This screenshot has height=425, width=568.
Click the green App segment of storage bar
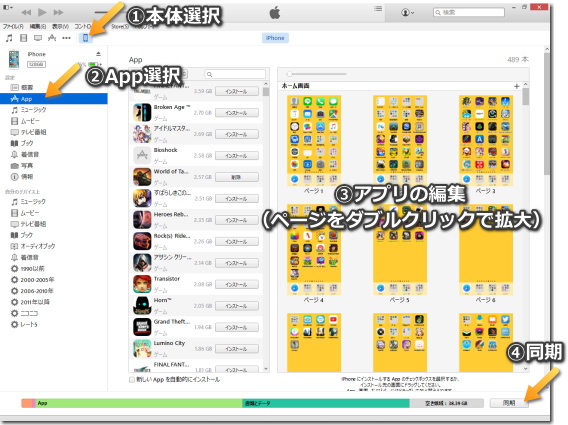click(139, 403)
